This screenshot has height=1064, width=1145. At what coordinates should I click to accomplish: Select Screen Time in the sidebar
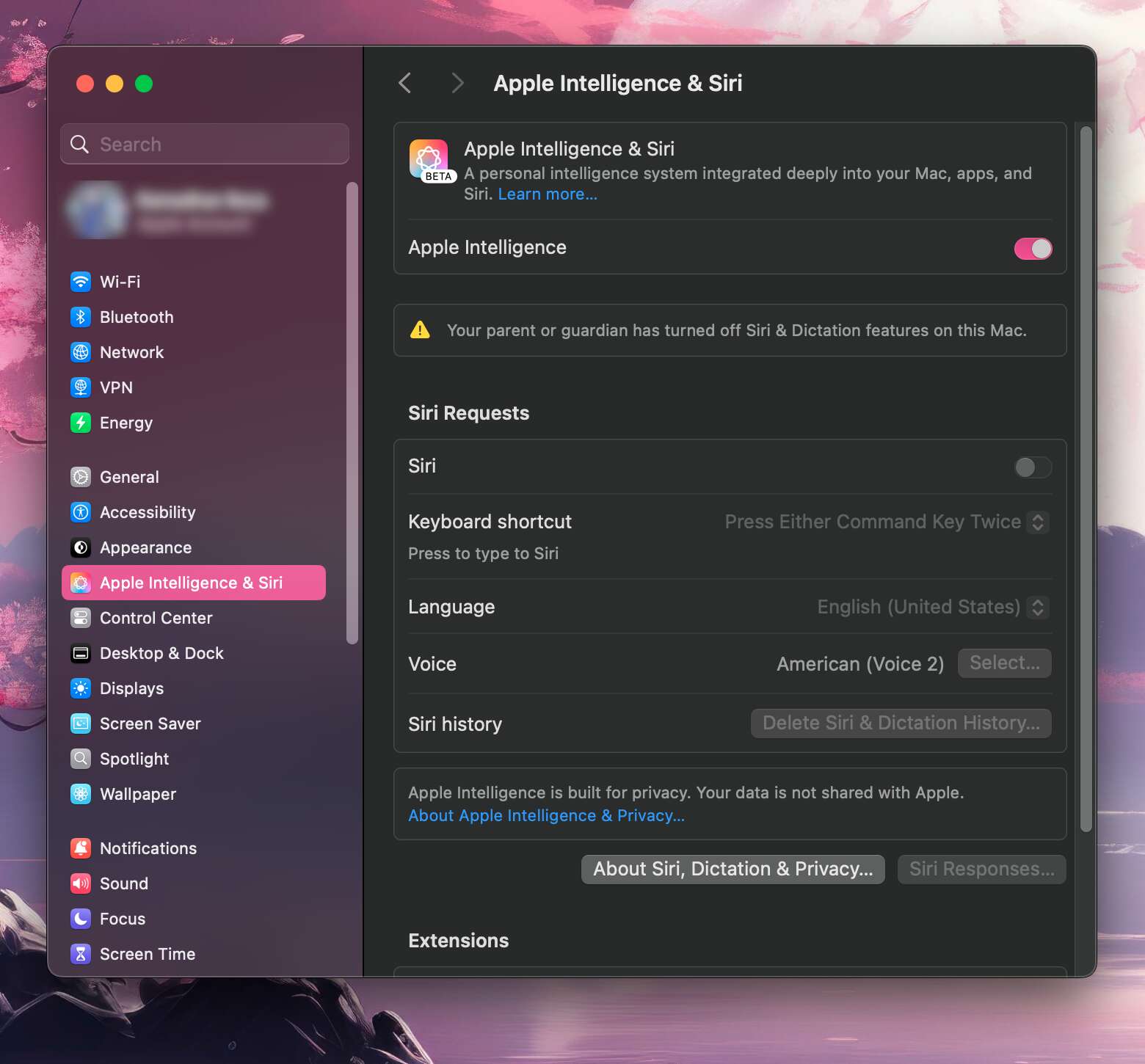point(194,954)
